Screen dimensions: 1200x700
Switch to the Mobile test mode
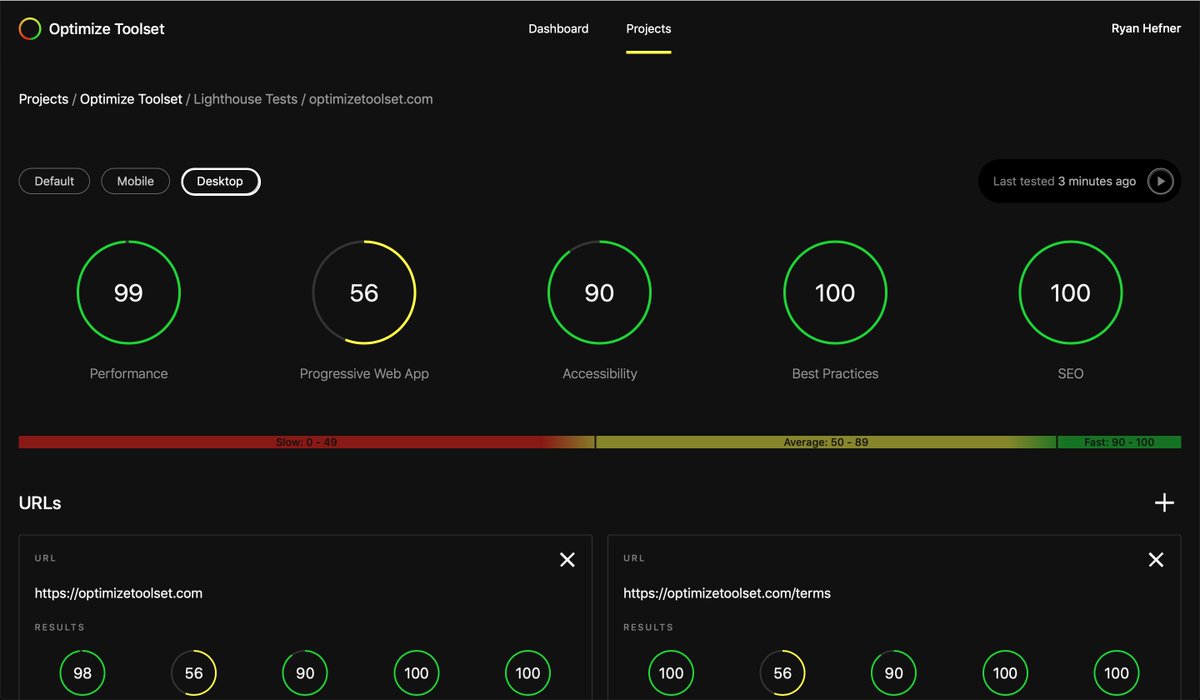[135, 181]
